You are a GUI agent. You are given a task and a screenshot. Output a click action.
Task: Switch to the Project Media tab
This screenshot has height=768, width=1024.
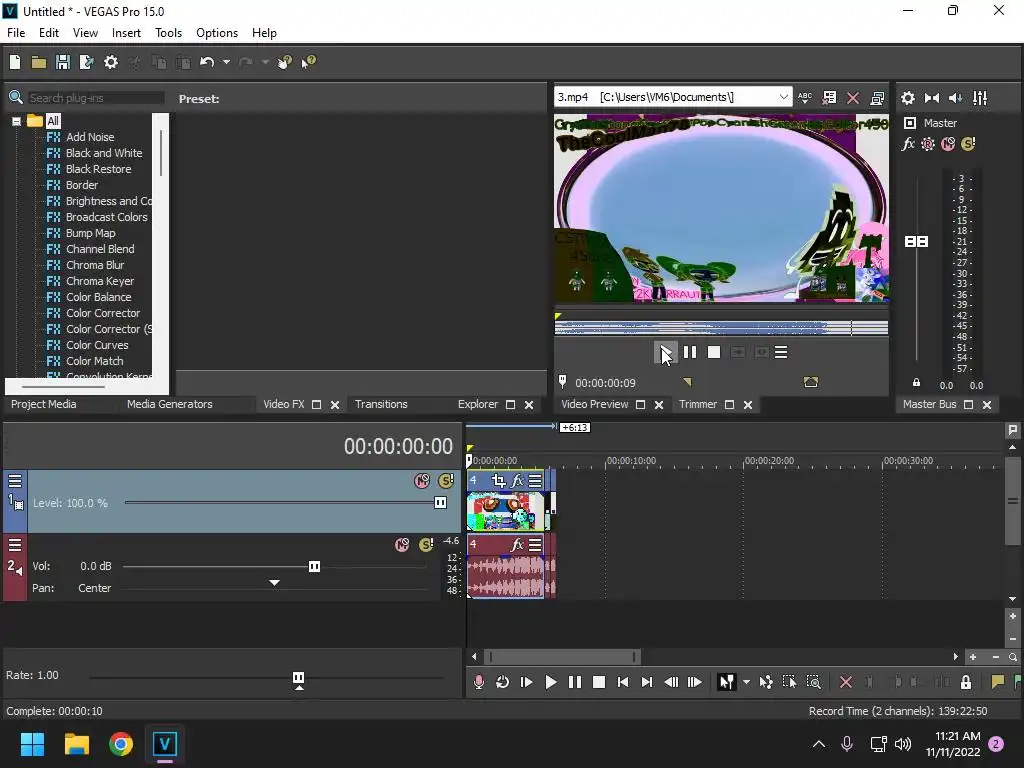(43, 404)
